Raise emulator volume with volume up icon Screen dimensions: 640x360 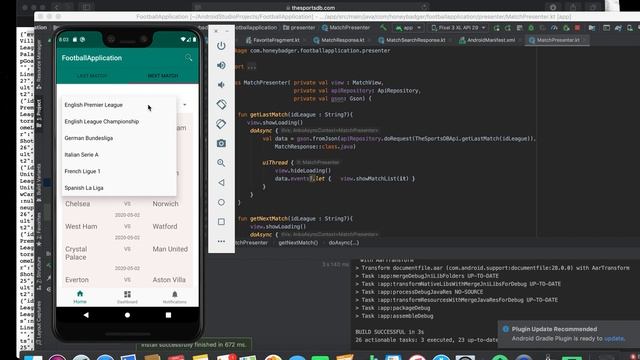click(x=221, y=65)
